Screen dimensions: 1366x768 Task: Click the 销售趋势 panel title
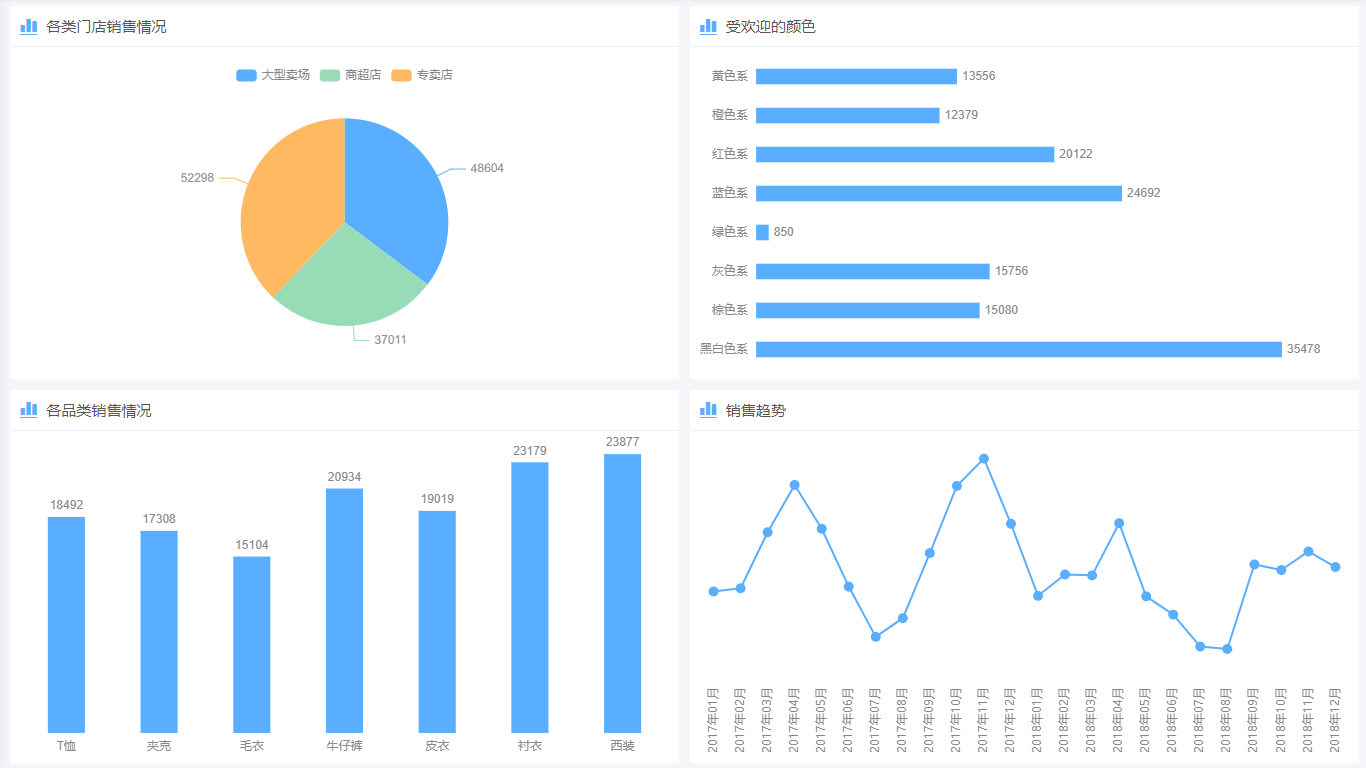click(755, 410)
